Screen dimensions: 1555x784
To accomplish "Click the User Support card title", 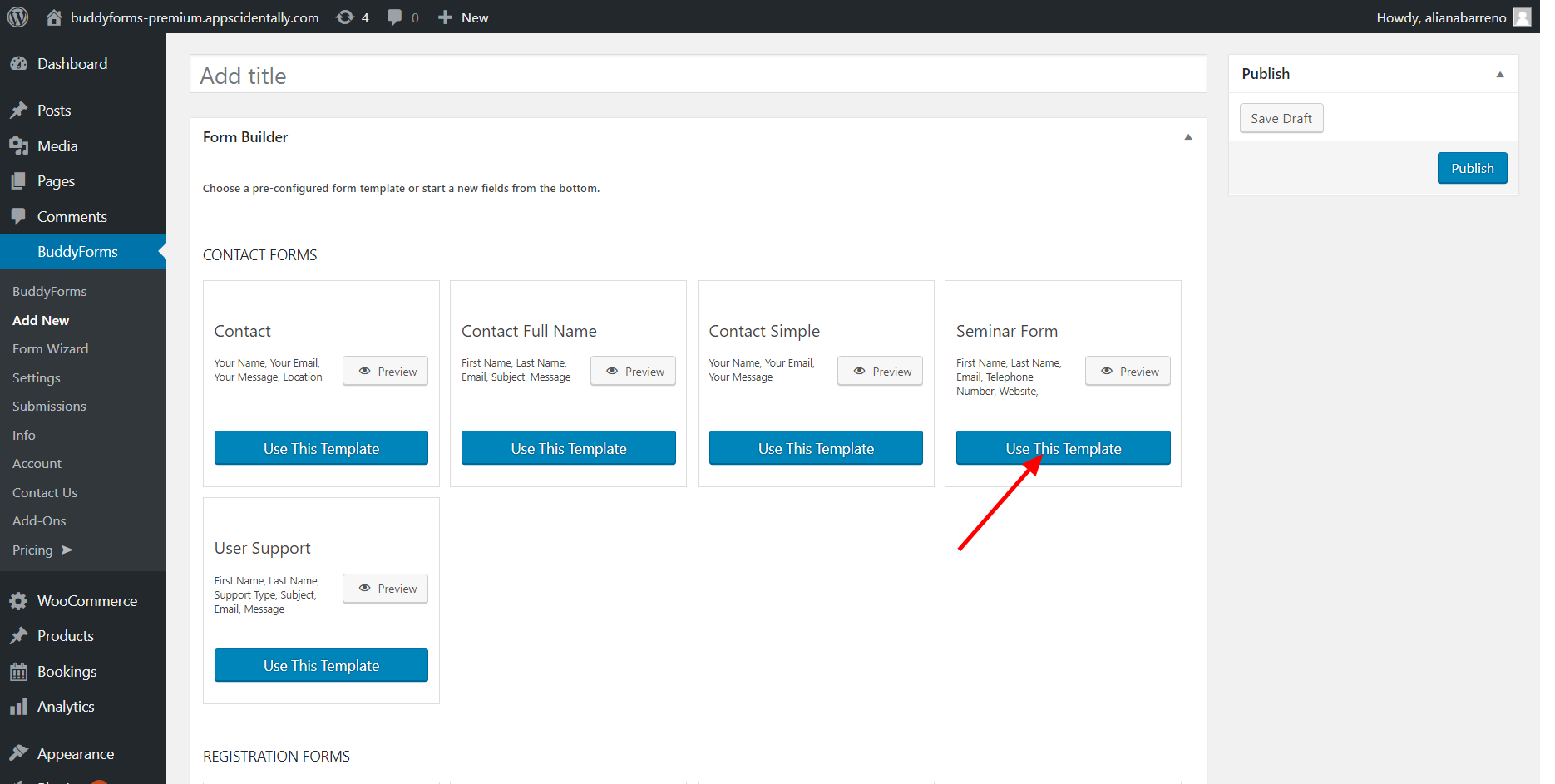I will click(263, 549).
